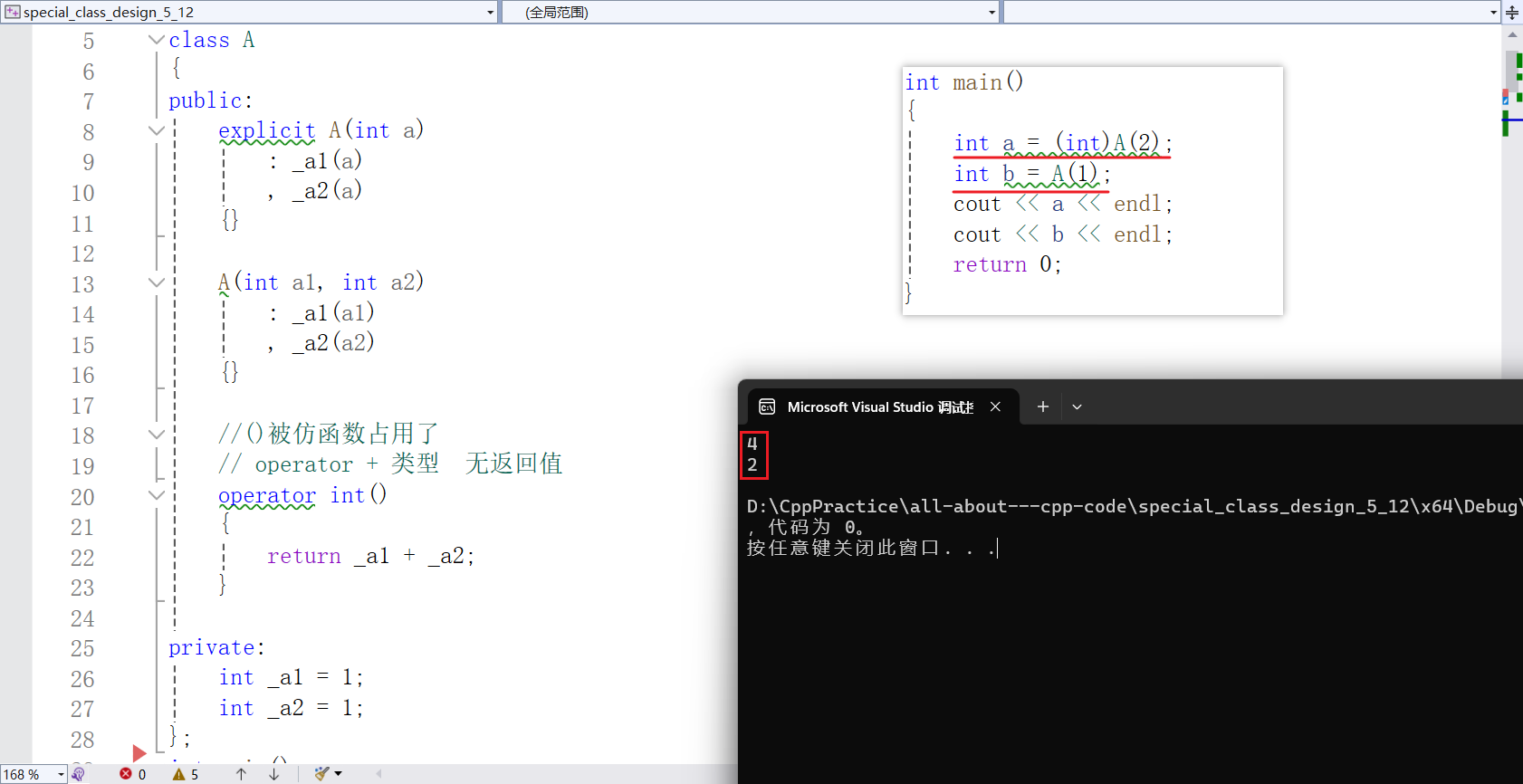The width and height of the screenshot is (1523, 784).
Task: Click the 'operator' keyword on line 20
Action: pyautogui.click(x=267, y=495)
